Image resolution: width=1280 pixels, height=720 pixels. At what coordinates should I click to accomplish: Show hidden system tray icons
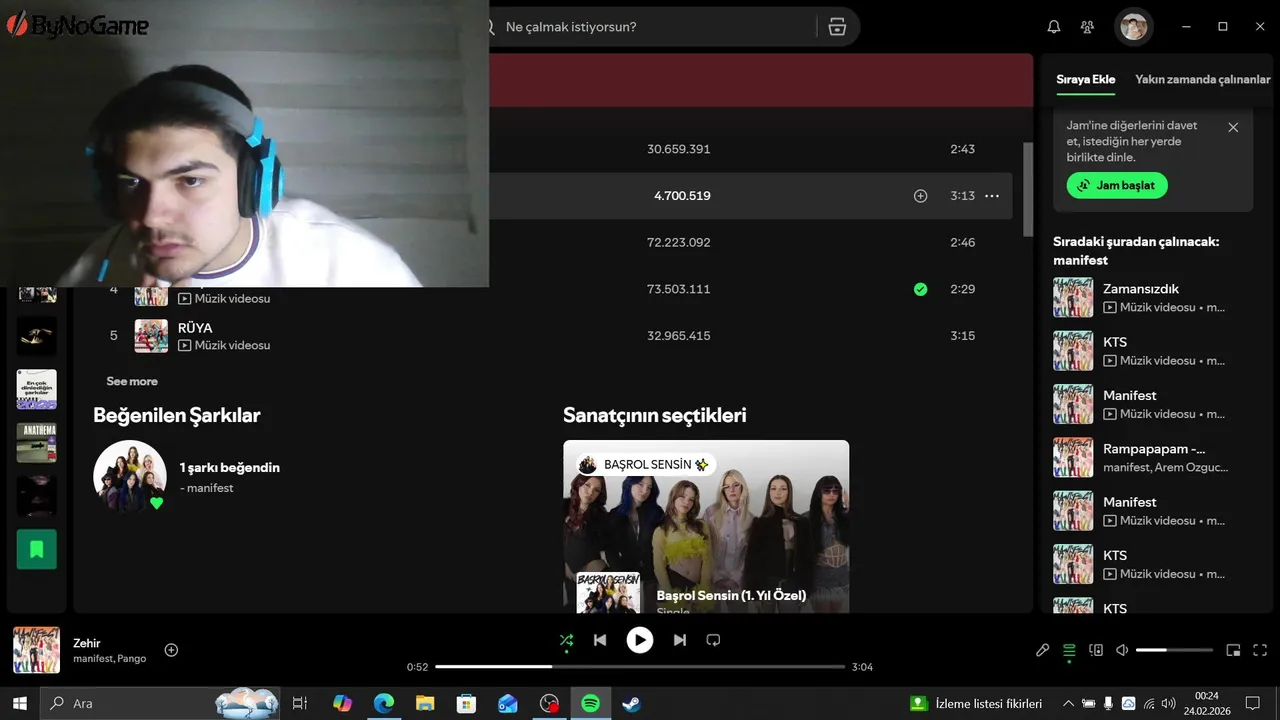coord(1068,703)
